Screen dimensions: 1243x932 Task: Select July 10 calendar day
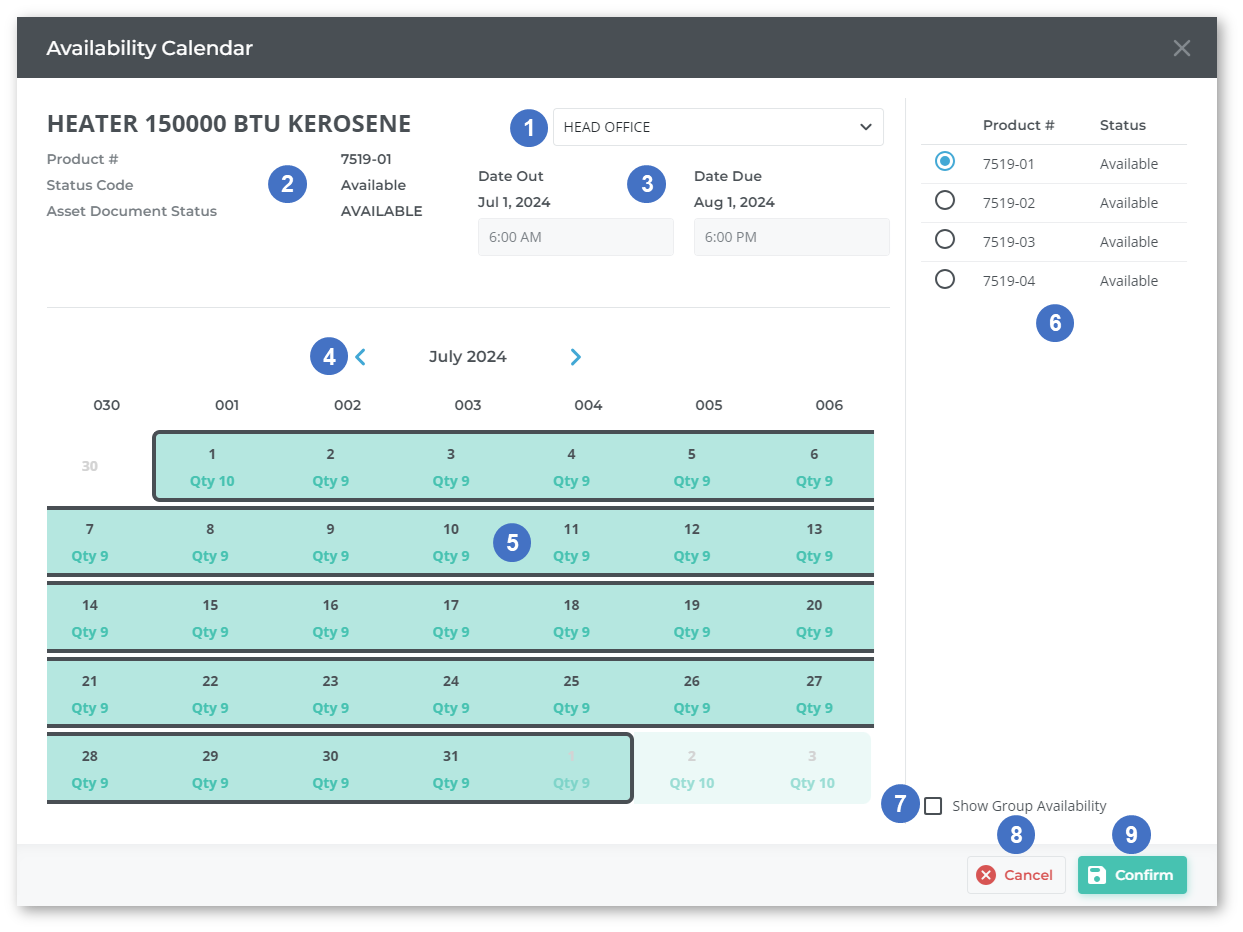[451, 542]
